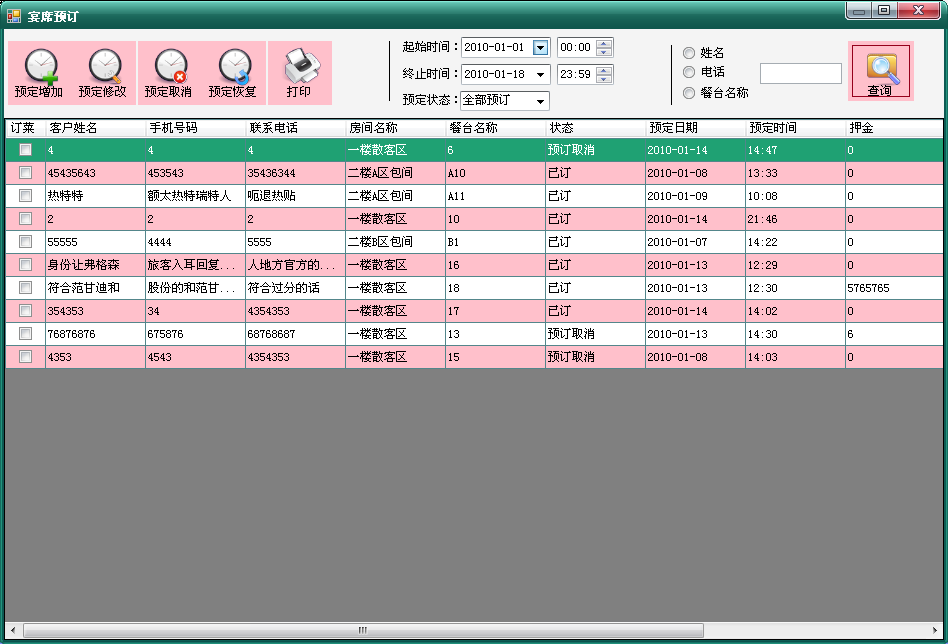The width and height of the screenshot is (948, 644).
Task: Check the 订菜 box for customer 76876876
Action: coord(25,334)
